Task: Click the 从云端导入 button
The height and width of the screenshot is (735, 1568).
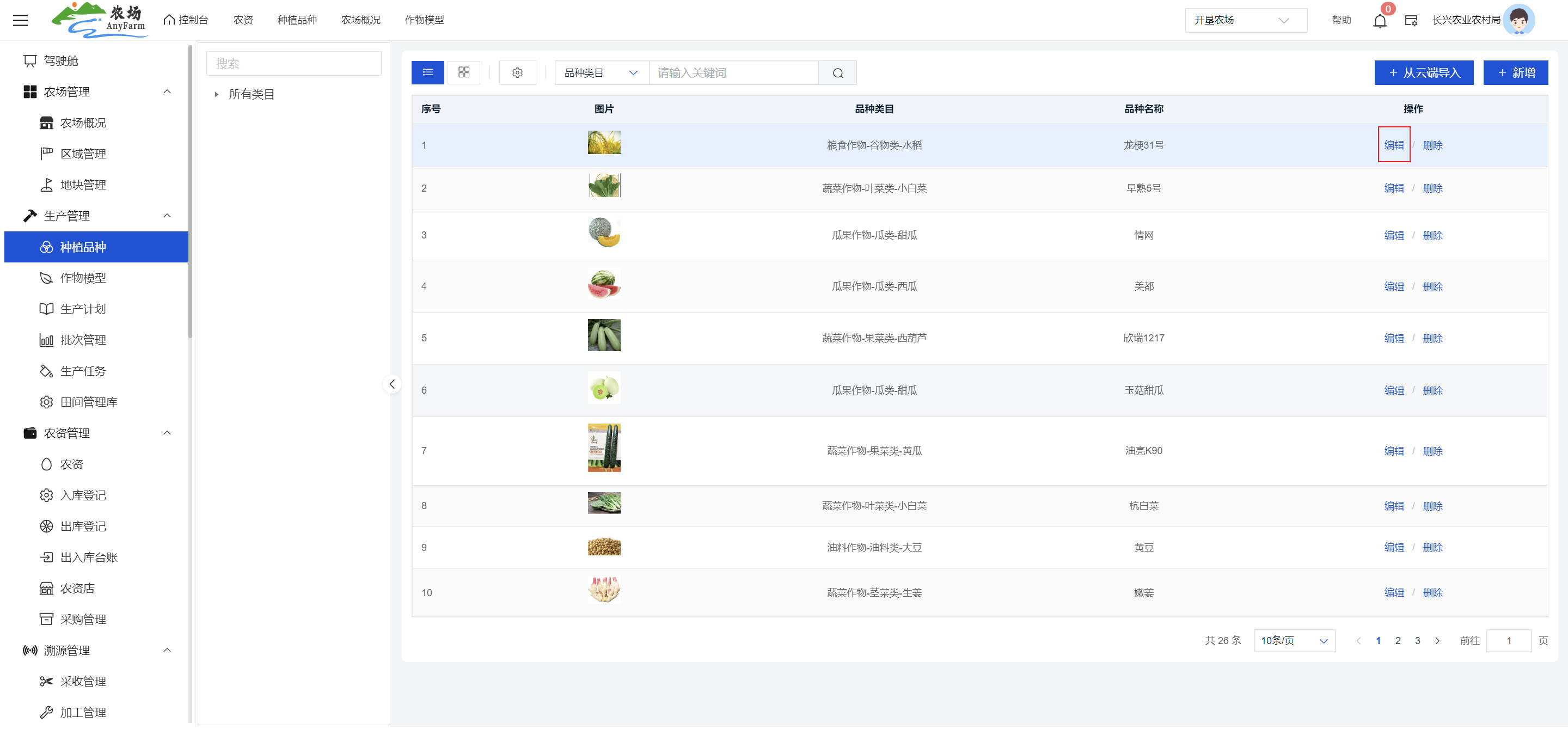Action: 1423,73
